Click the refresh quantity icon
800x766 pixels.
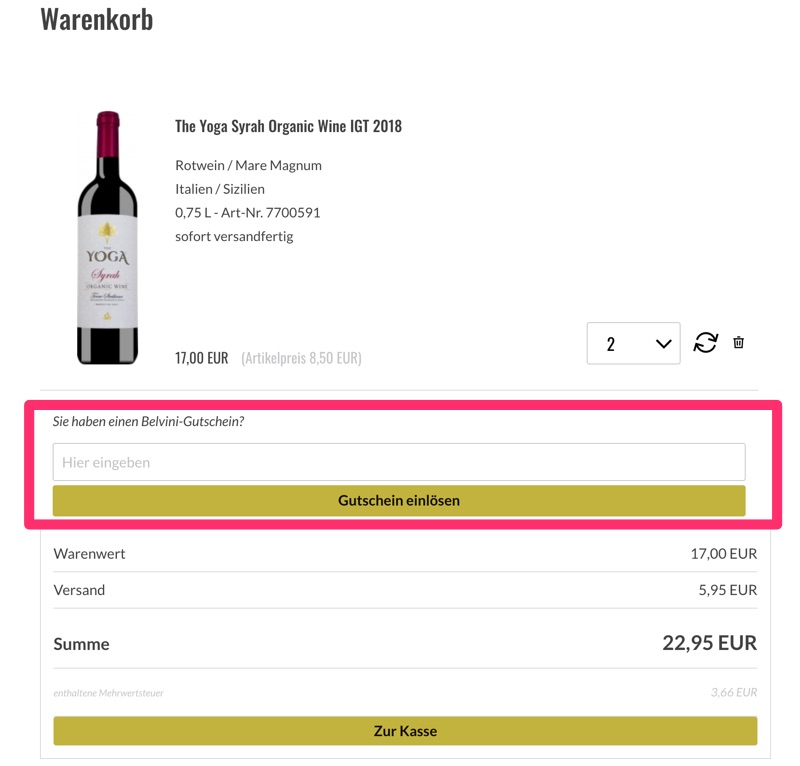click(x=706, y=343)
